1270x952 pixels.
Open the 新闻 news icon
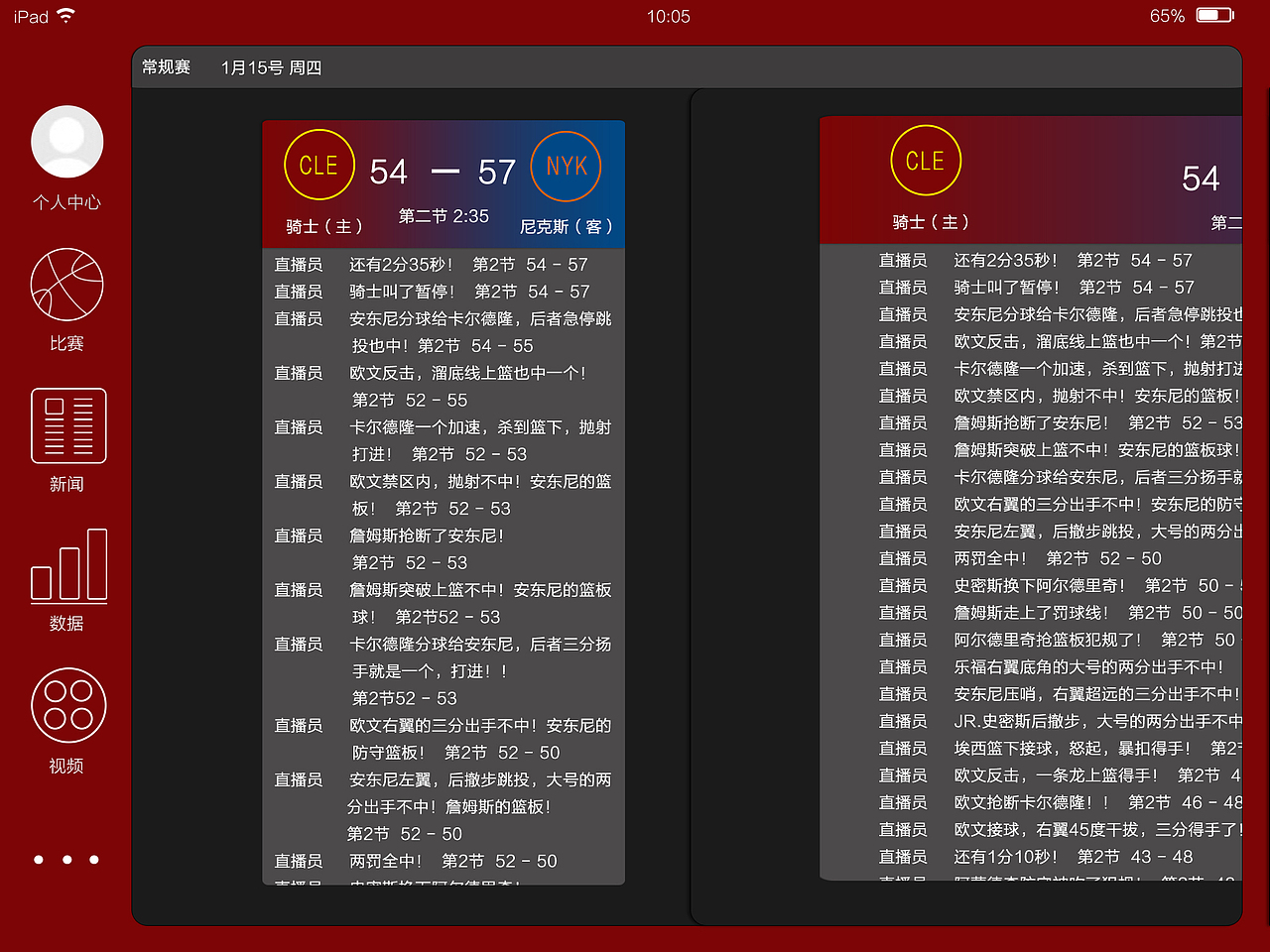coord(68,426)
